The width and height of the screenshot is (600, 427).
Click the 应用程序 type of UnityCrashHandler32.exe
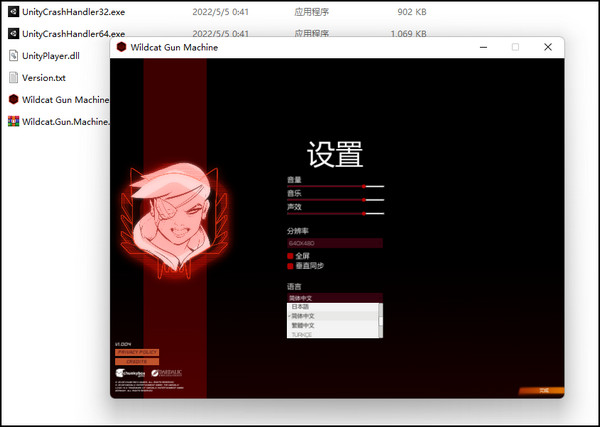[311, 12]
